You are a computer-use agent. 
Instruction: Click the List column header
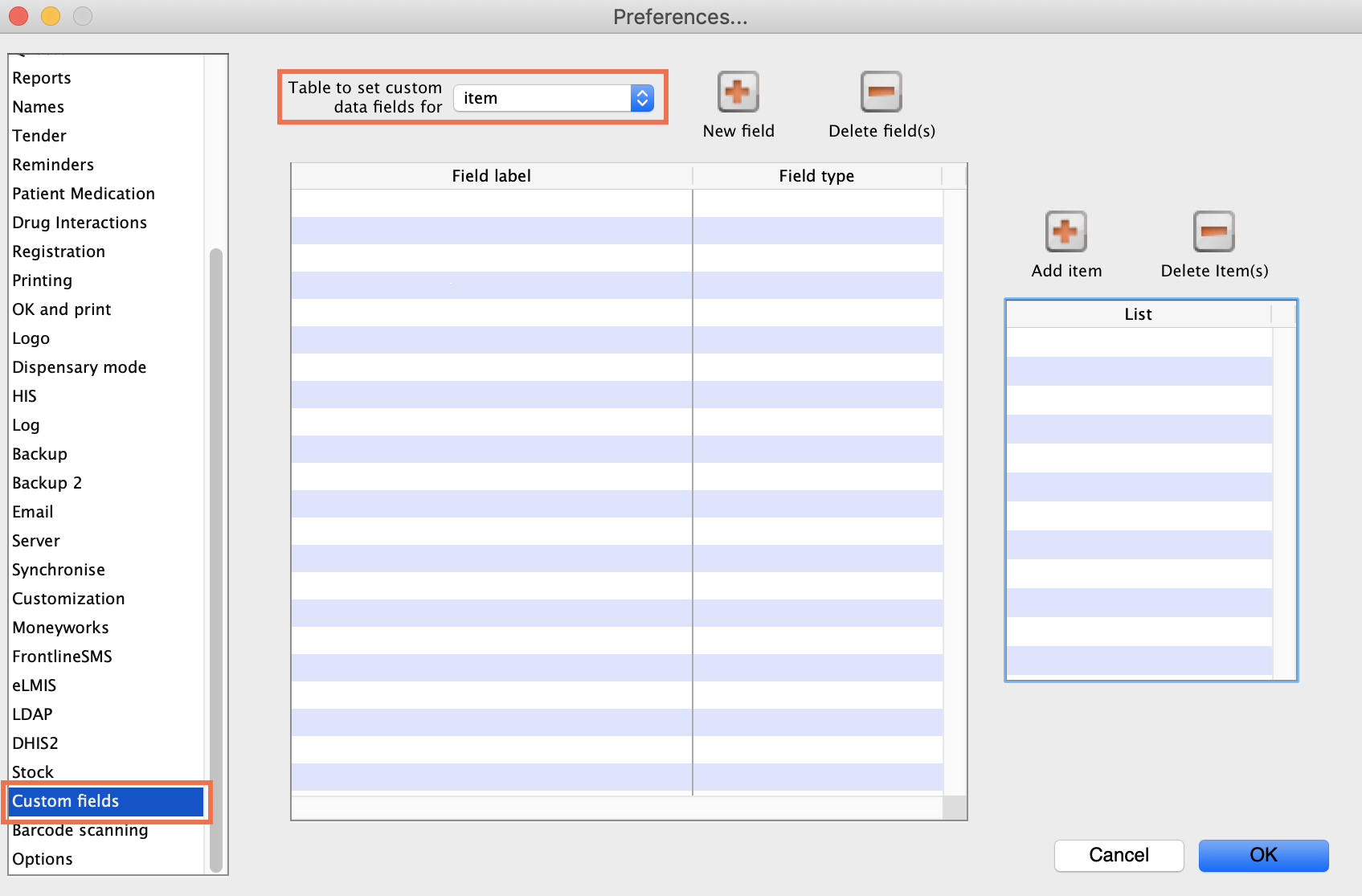click(1138, 314)
